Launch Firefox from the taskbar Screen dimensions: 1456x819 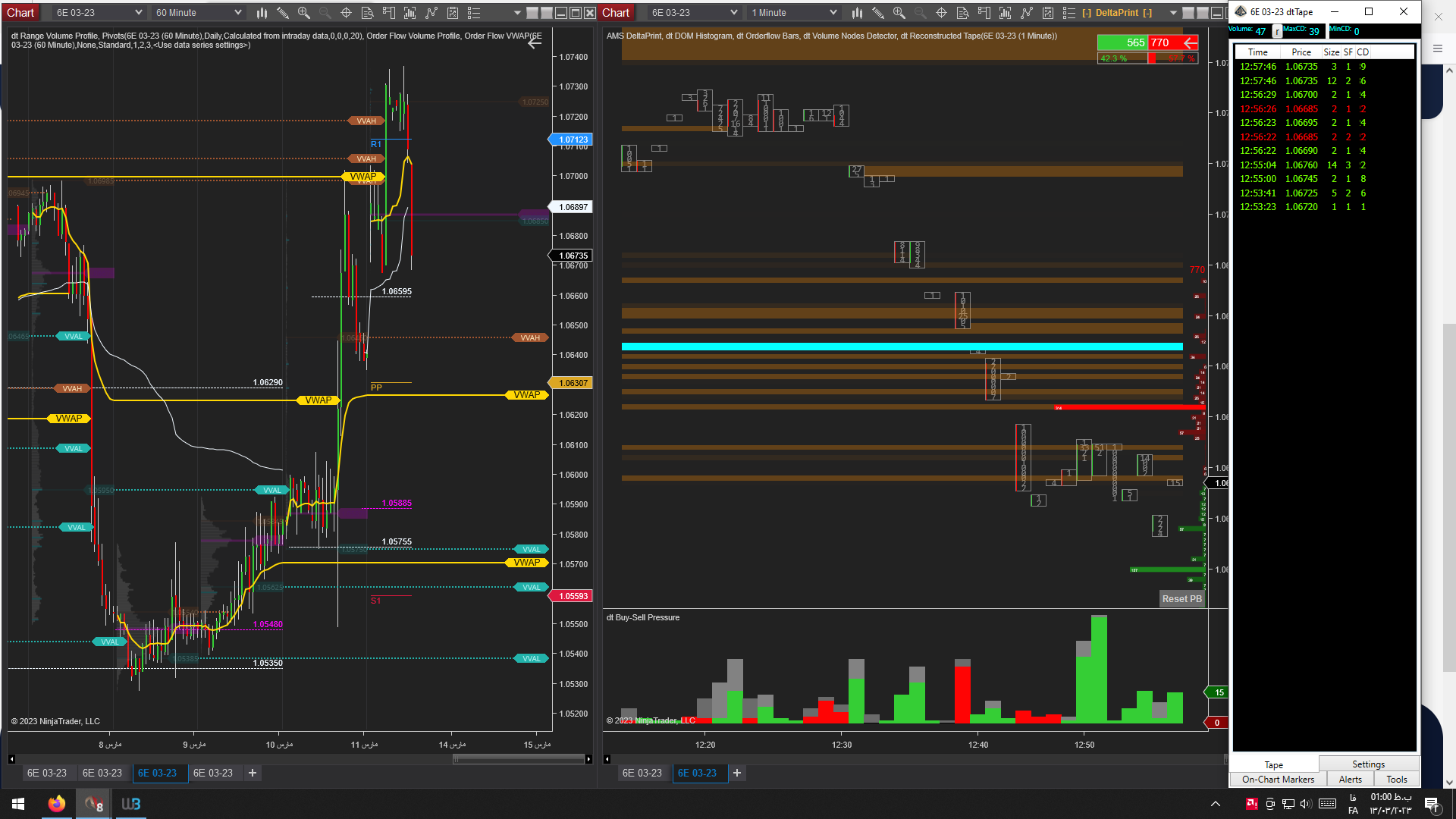coord(57,804)
